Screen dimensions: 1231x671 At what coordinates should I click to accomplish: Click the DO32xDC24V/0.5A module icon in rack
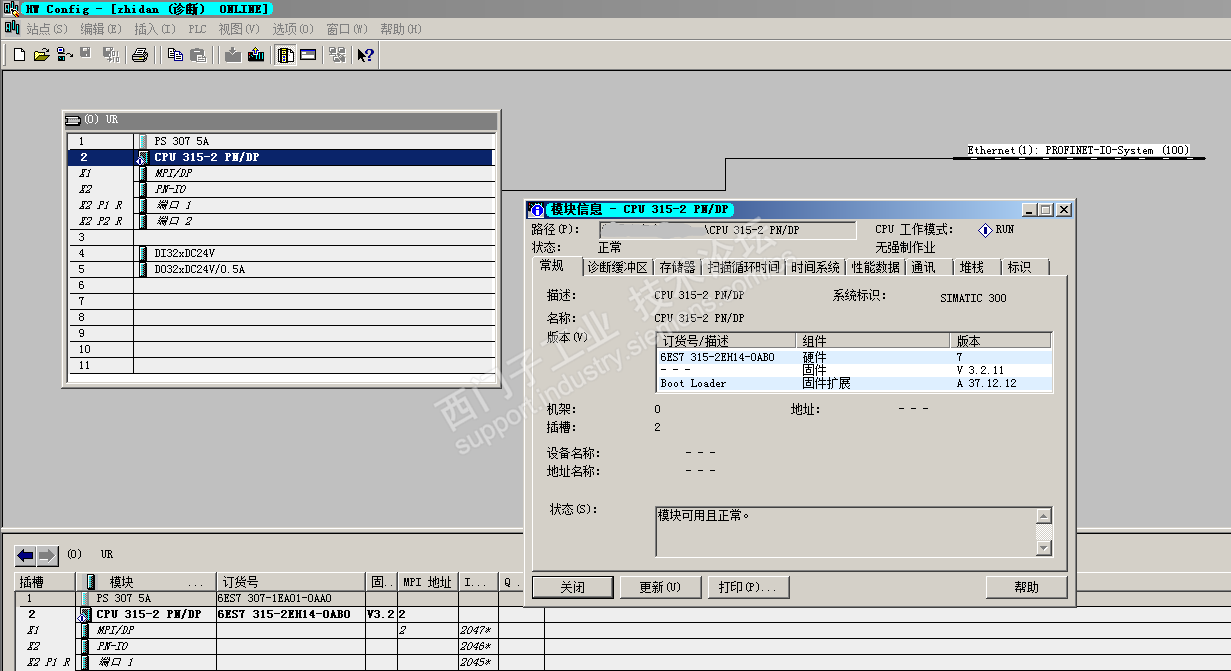143,269
